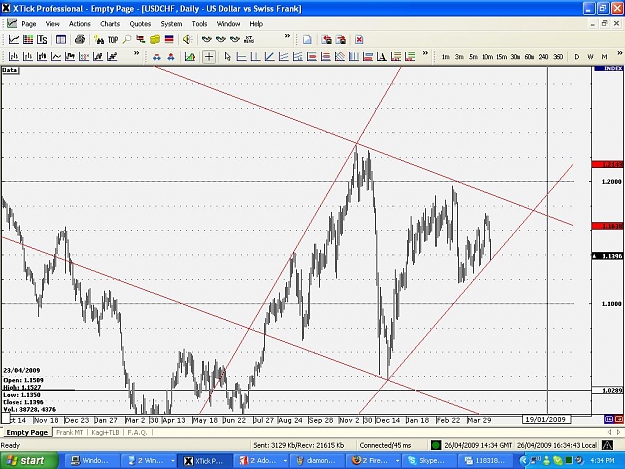
Task: Click the printer icon
Action: coord(80,39)
